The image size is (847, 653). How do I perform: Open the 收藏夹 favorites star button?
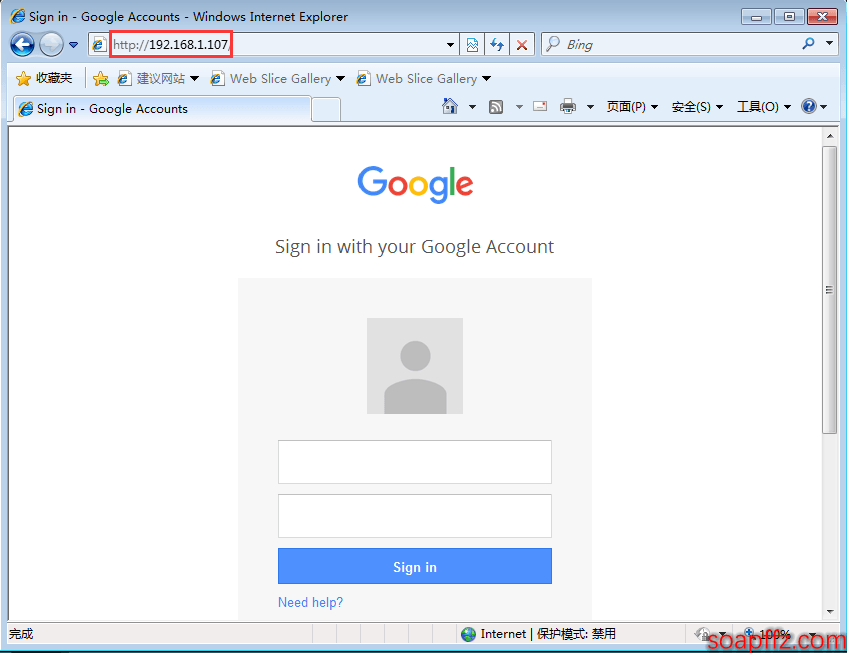point(44,78)
